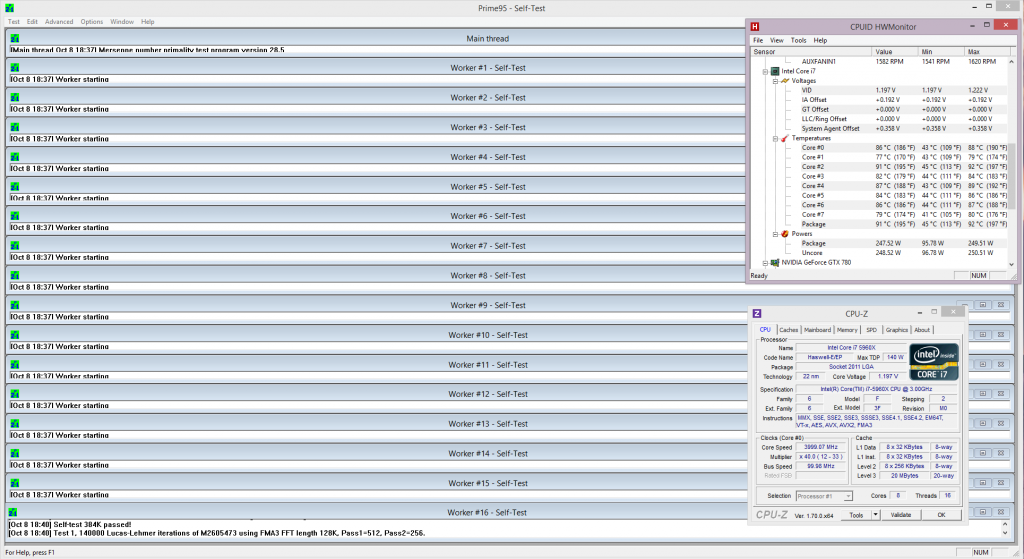Click the Worker #13 window icon
The image size is (1024, 559).
coord(14,424)
